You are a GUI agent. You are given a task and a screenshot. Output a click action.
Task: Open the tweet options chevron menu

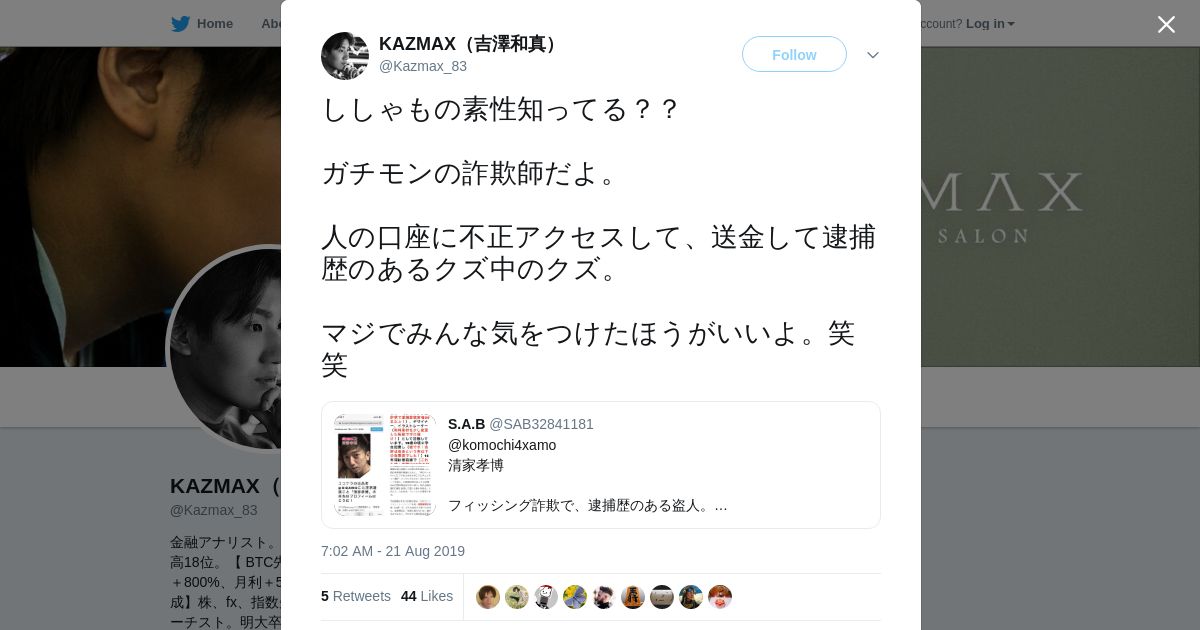[873, 55]
